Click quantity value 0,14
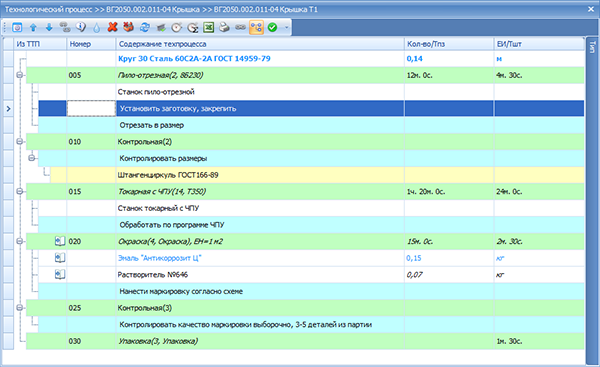Screen dimensions: 600x367 414,59
